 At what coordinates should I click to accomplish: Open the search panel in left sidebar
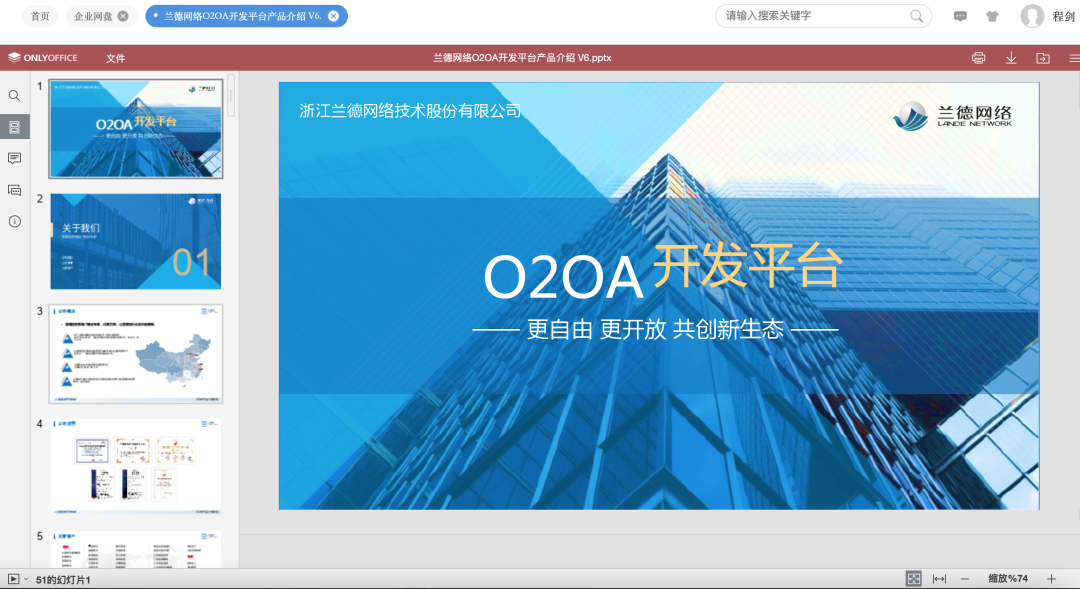(14, 96)
